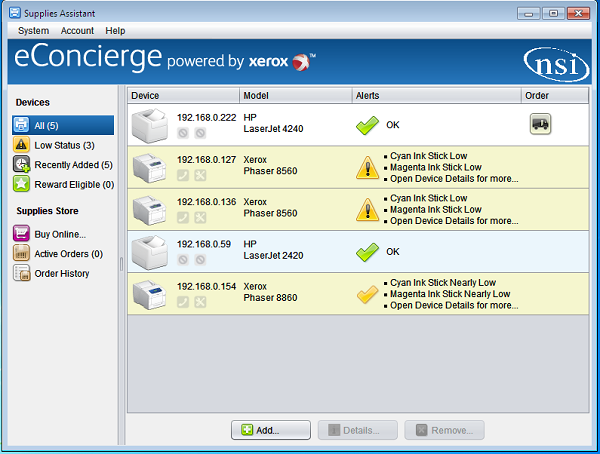Select the 192.168.0.59 address text
Image resolution: width=600 pixels, height=454 pixels.
click(204, 244)
